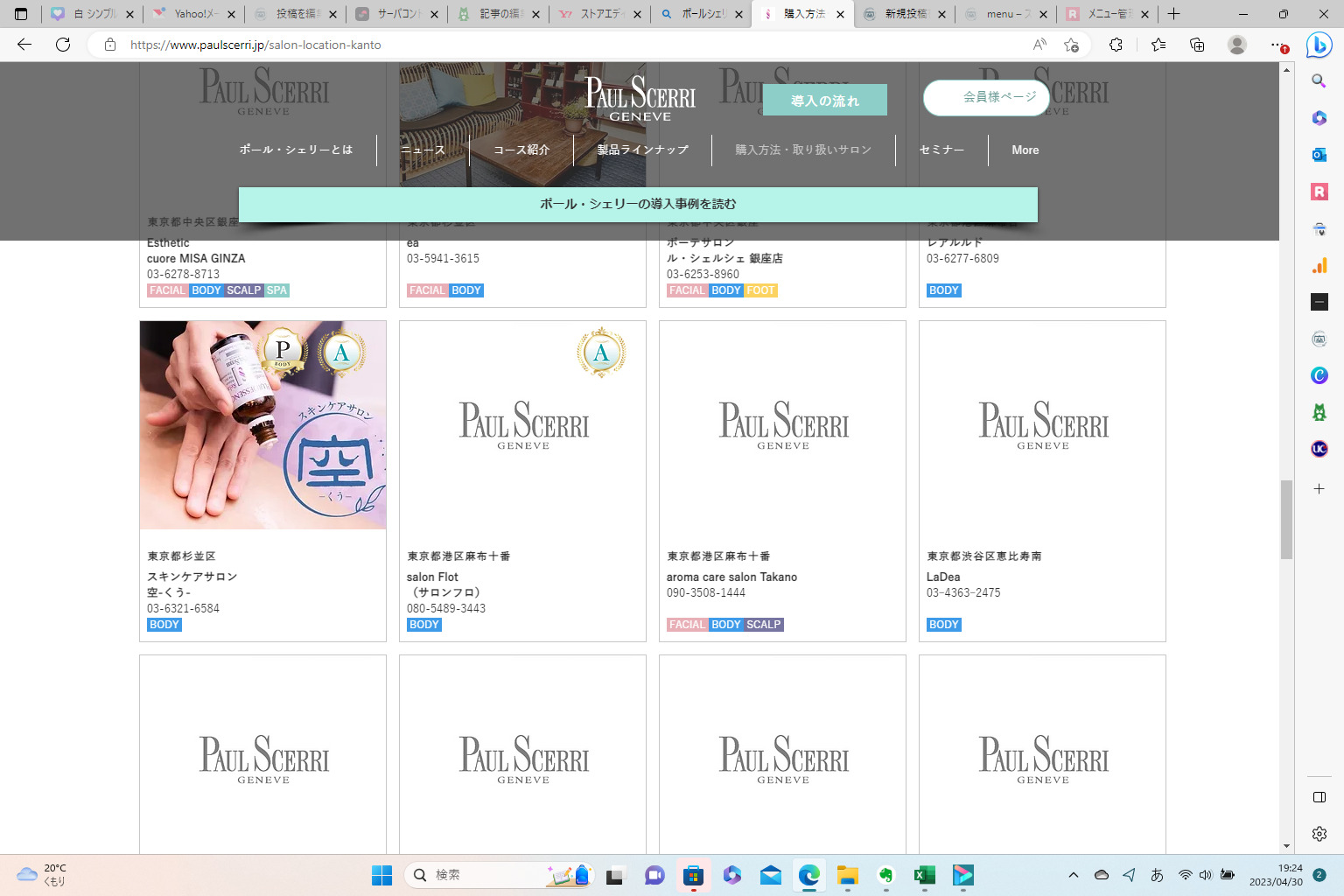Image resolution: width=1344 pixels, height=896 pixels.
Task: Open the read aloud icon in address bar
Action: click(1039, 45)
